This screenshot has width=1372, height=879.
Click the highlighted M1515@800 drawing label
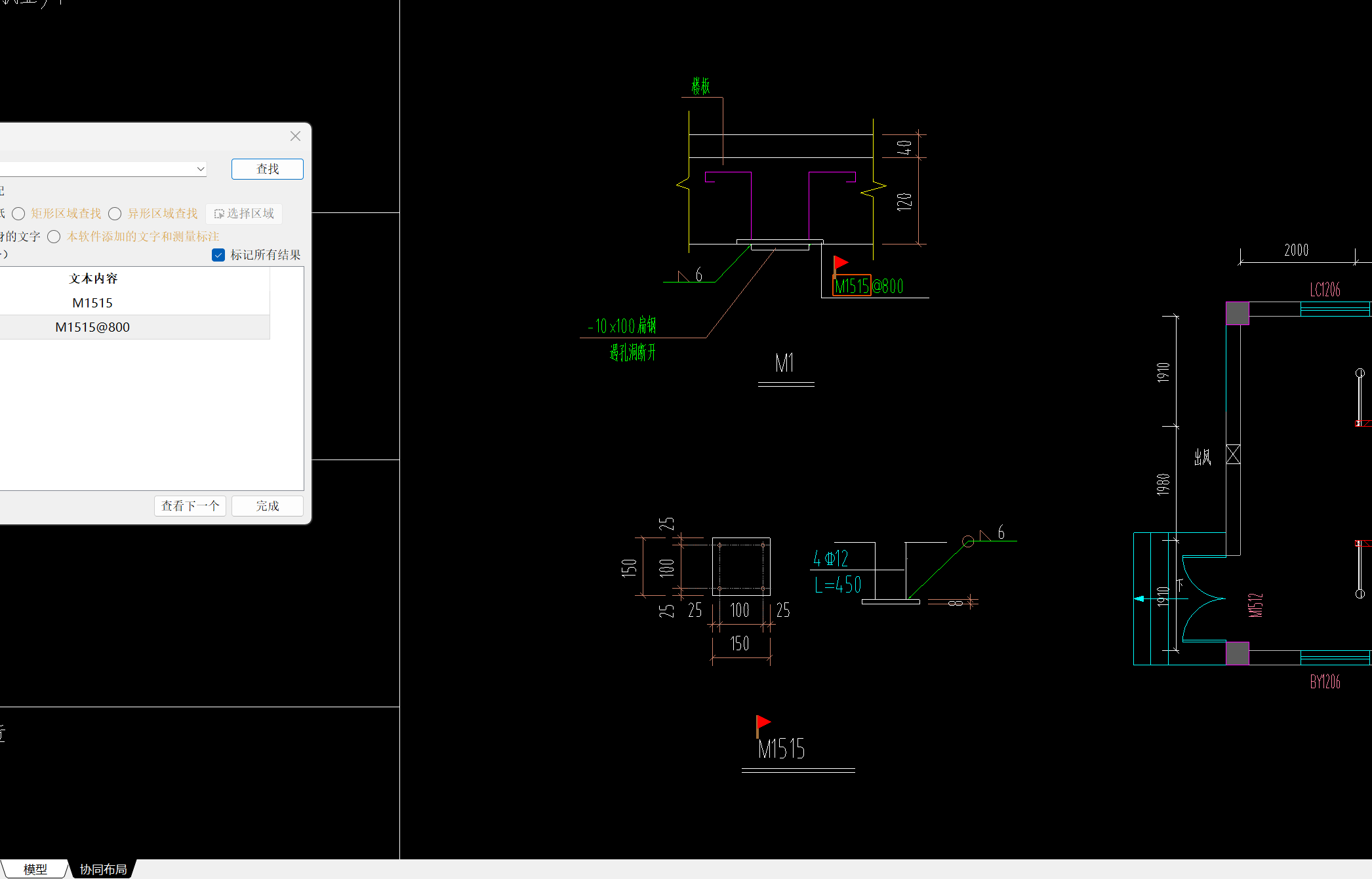(x=869, y=286)
